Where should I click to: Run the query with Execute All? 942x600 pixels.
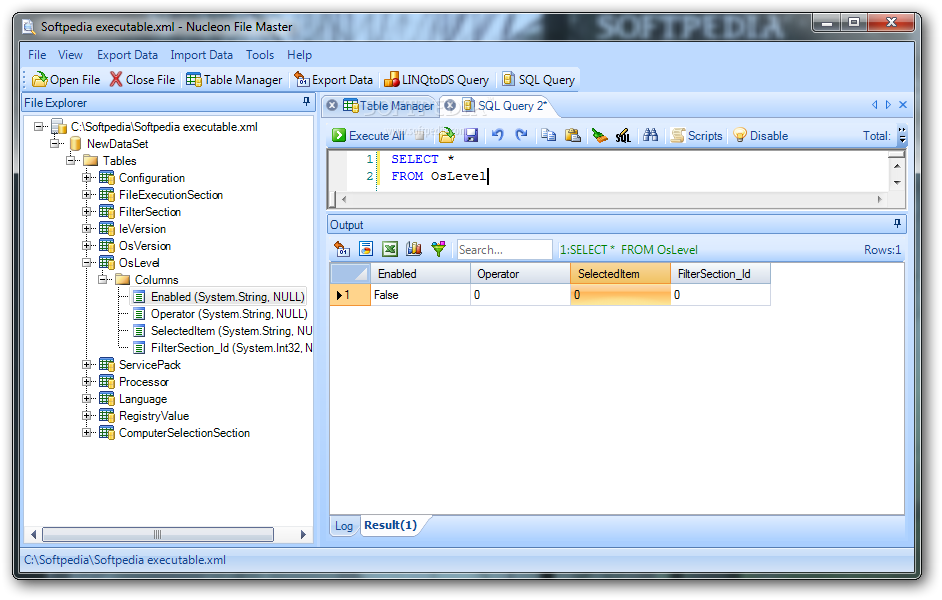368,136
